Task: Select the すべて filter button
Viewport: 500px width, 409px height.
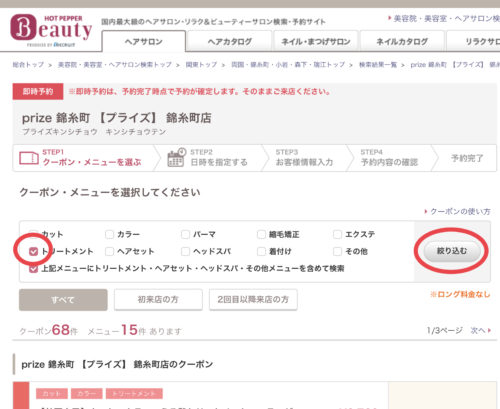Action: [63, 300]
